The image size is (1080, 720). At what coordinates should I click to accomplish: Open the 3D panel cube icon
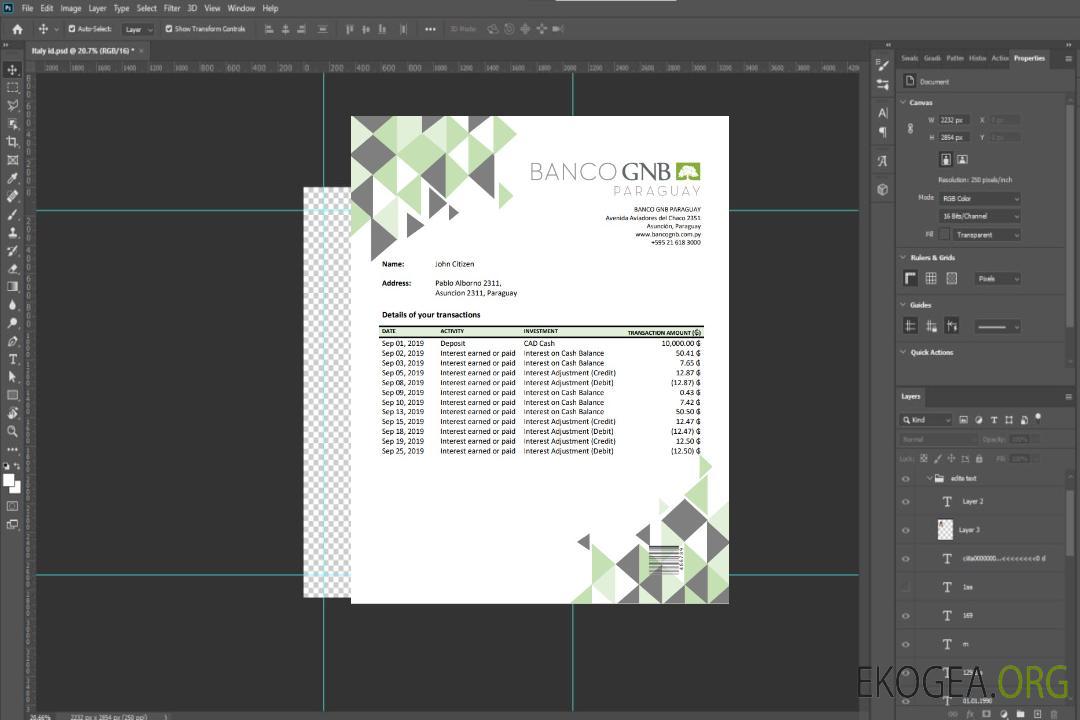click(883, 189)
